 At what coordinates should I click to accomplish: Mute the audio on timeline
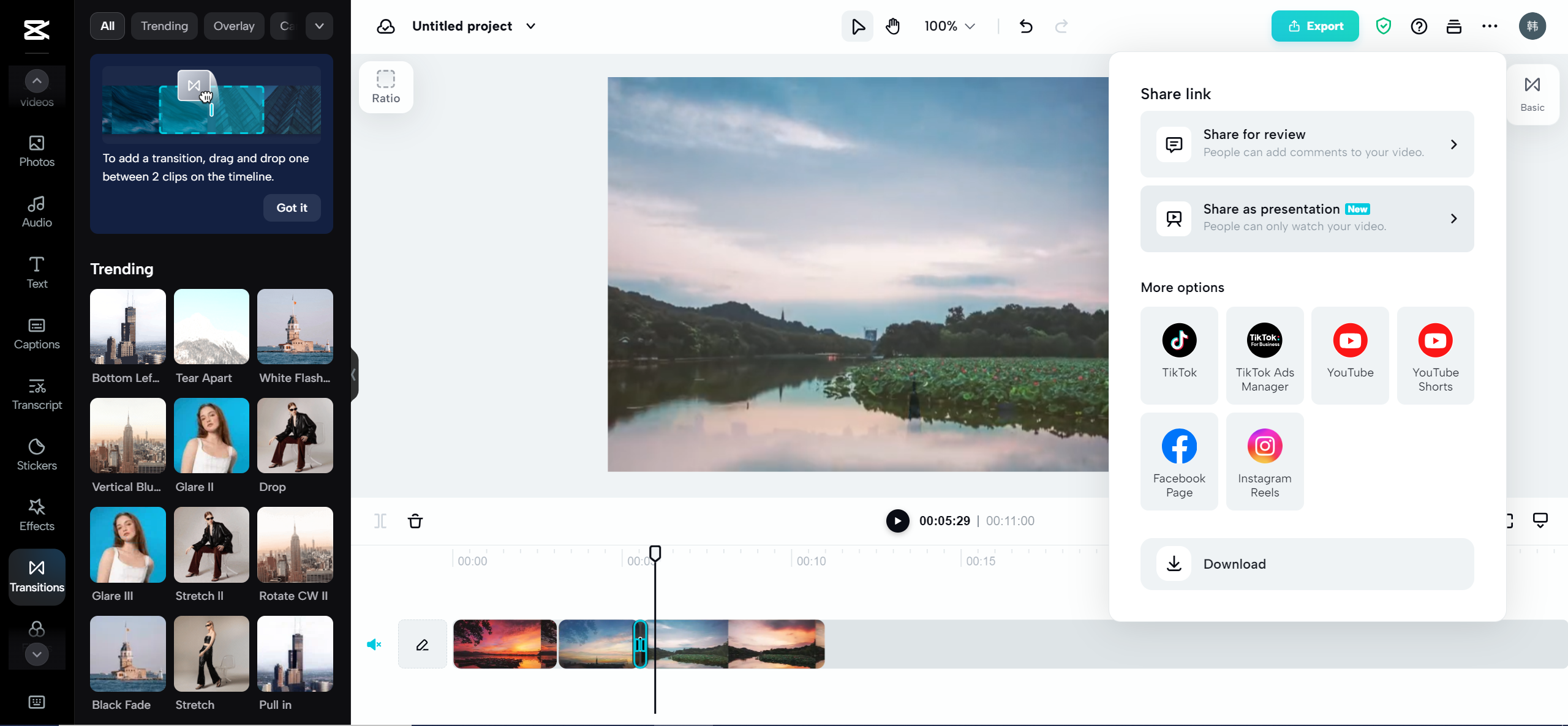(375, 644)
